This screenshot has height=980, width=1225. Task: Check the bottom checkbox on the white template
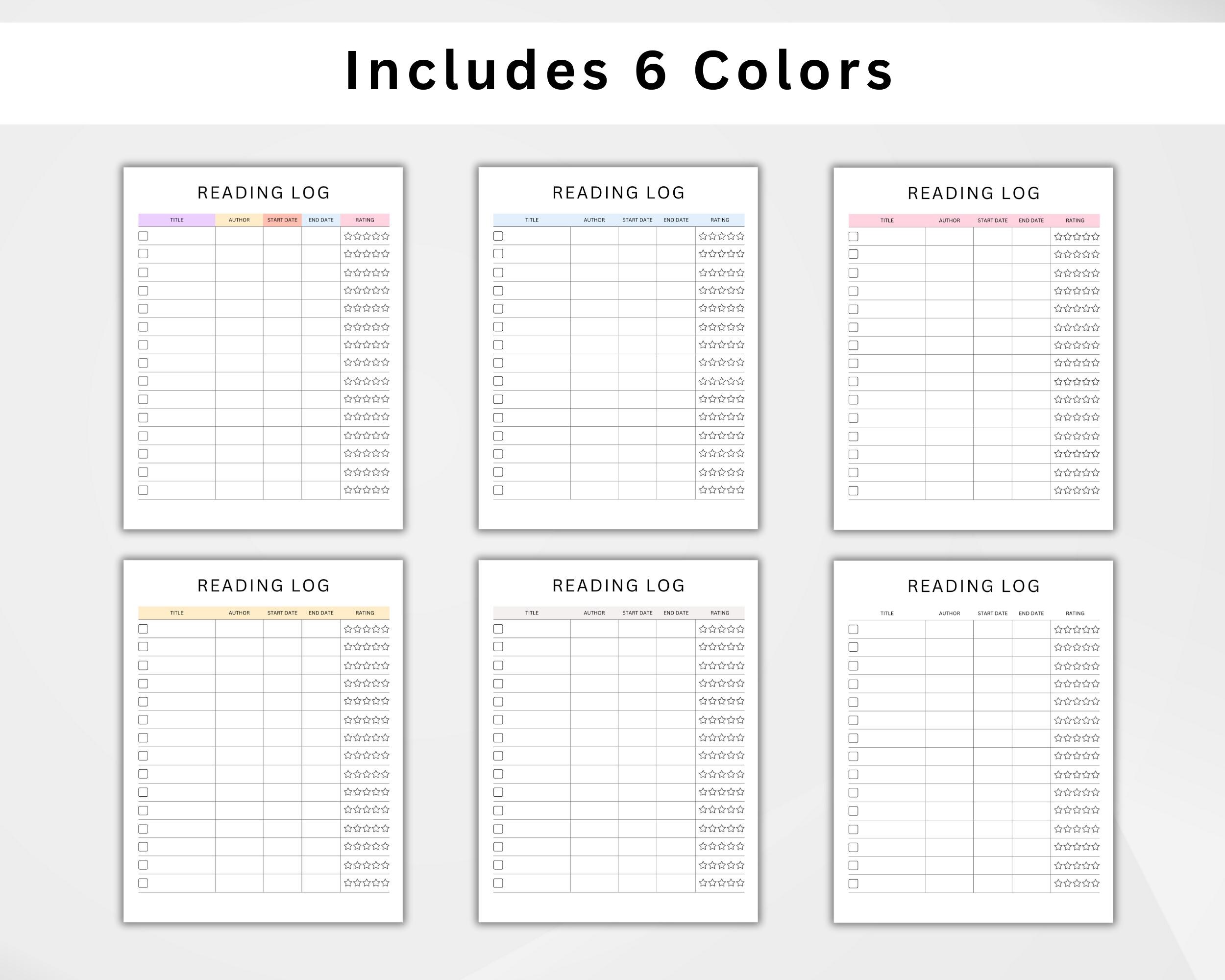pos(854,883)
